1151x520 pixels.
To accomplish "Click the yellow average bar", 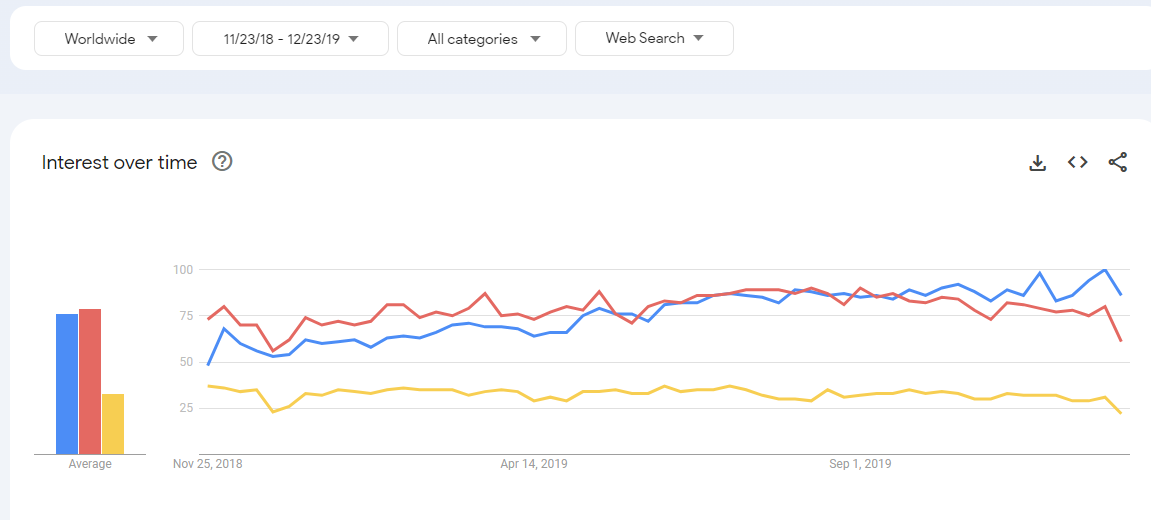I will 113,424.
